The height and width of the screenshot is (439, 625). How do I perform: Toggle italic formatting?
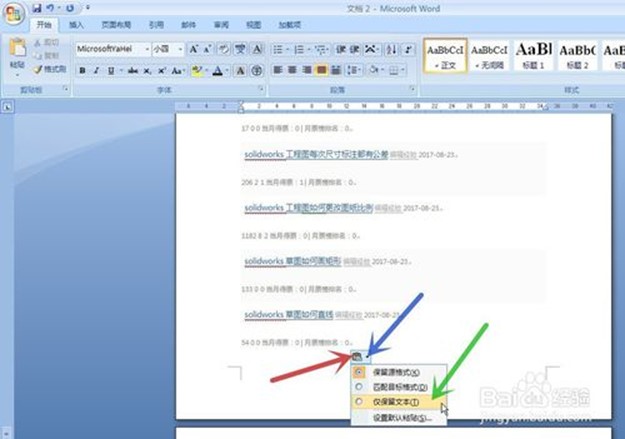click(x=97, y=71)
